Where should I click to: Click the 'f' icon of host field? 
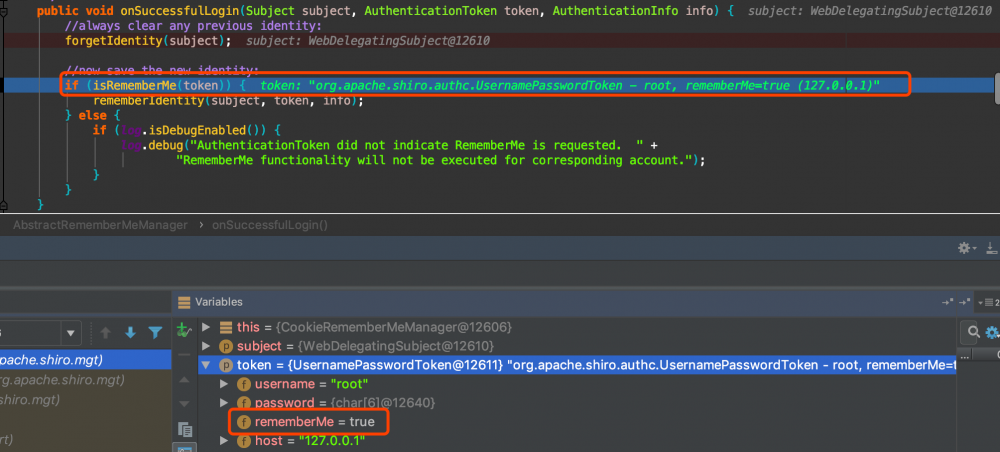pos(244,441)
